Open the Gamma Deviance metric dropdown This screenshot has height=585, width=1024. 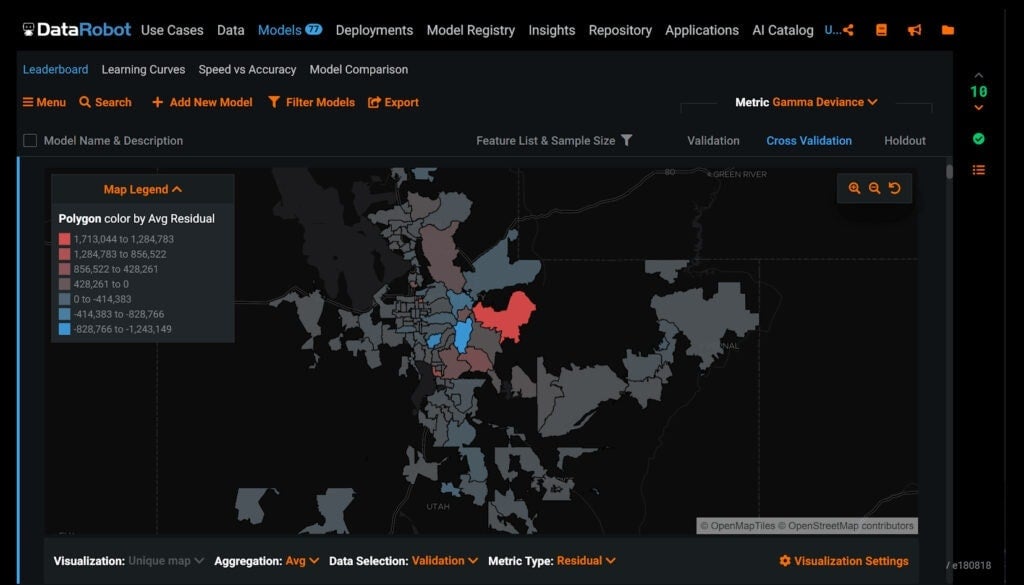825,102
